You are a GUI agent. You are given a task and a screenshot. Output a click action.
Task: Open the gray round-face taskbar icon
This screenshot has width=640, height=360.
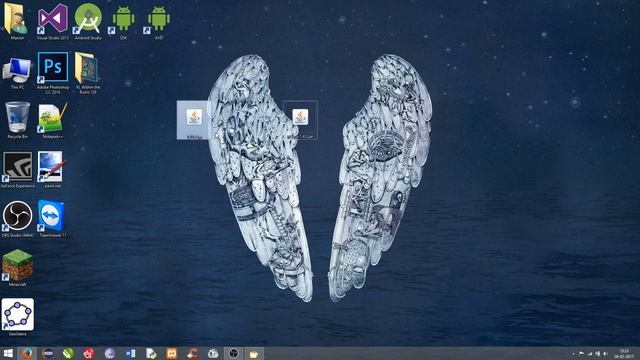click(213, 353)
